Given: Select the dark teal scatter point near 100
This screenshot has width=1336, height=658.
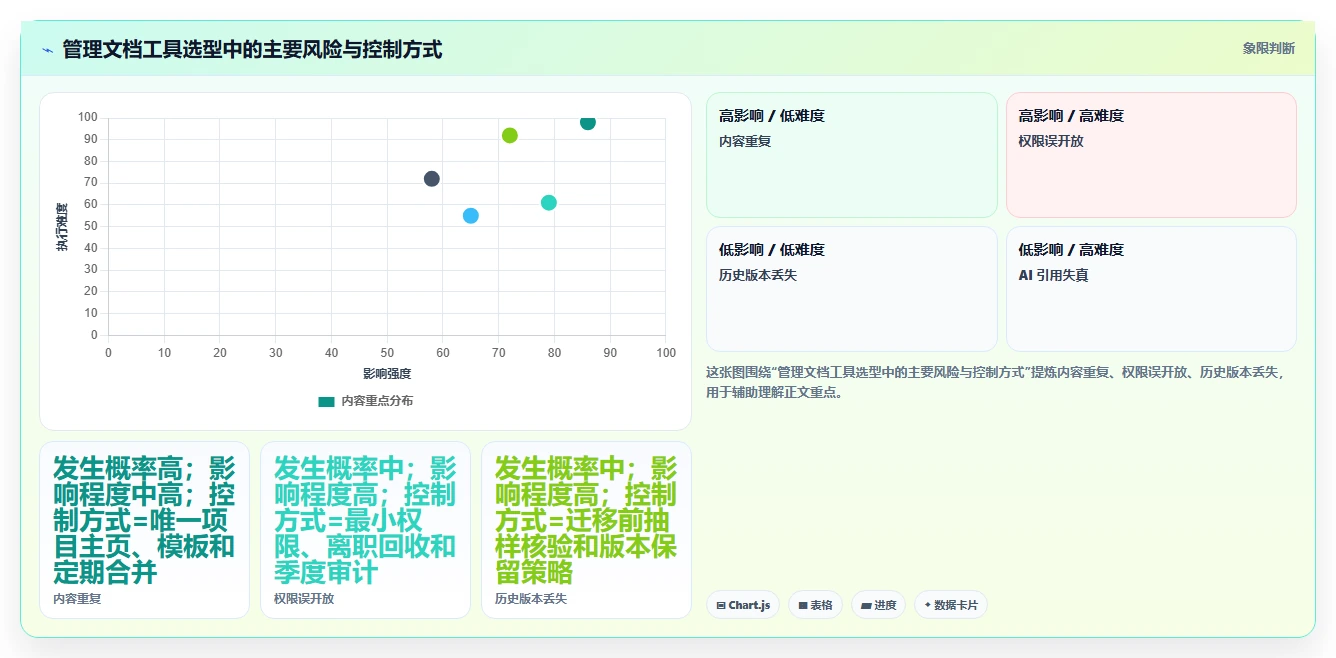Looking at the screenshot, I should (588, 122).
